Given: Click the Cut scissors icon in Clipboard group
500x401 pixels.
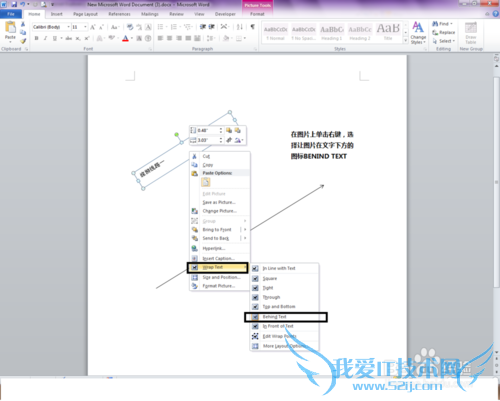Looking at the screenshot, I should click(x=23, y=24).
